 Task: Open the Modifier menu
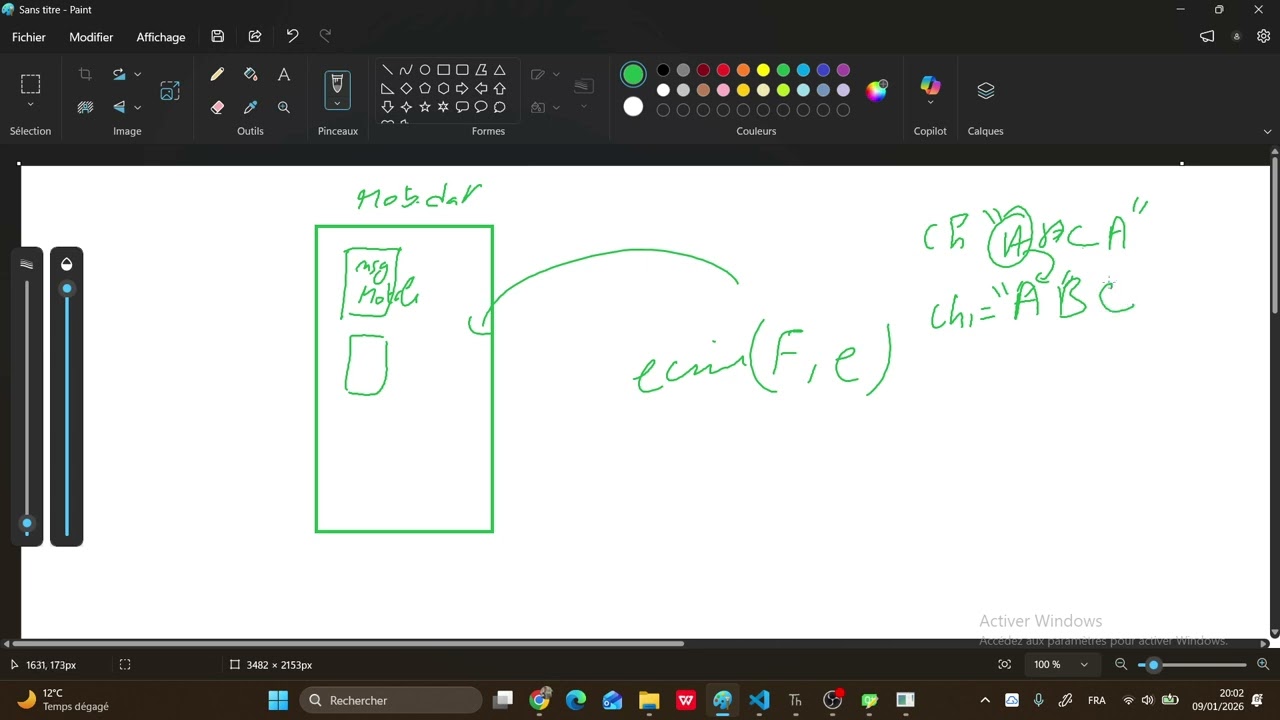pos(91,37)
